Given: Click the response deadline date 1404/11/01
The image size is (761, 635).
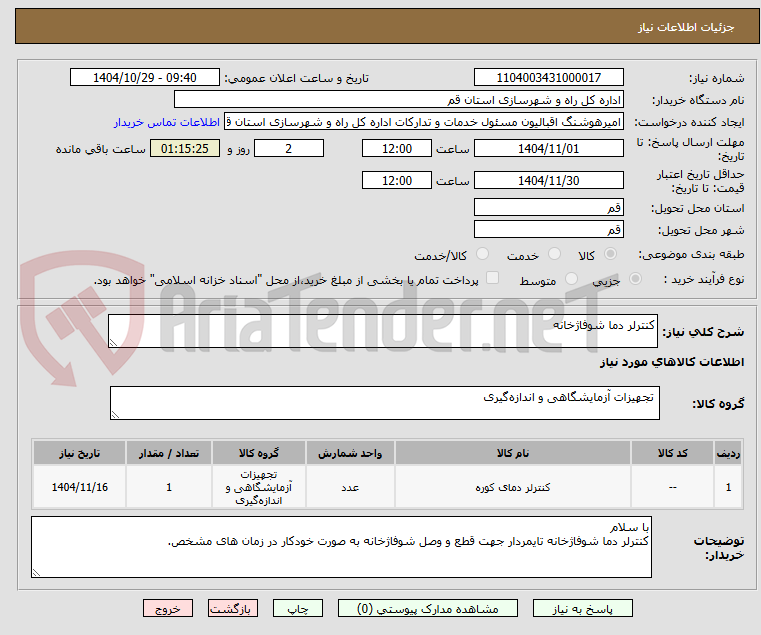Looking at the screenshot, I should tap(548, 148).
